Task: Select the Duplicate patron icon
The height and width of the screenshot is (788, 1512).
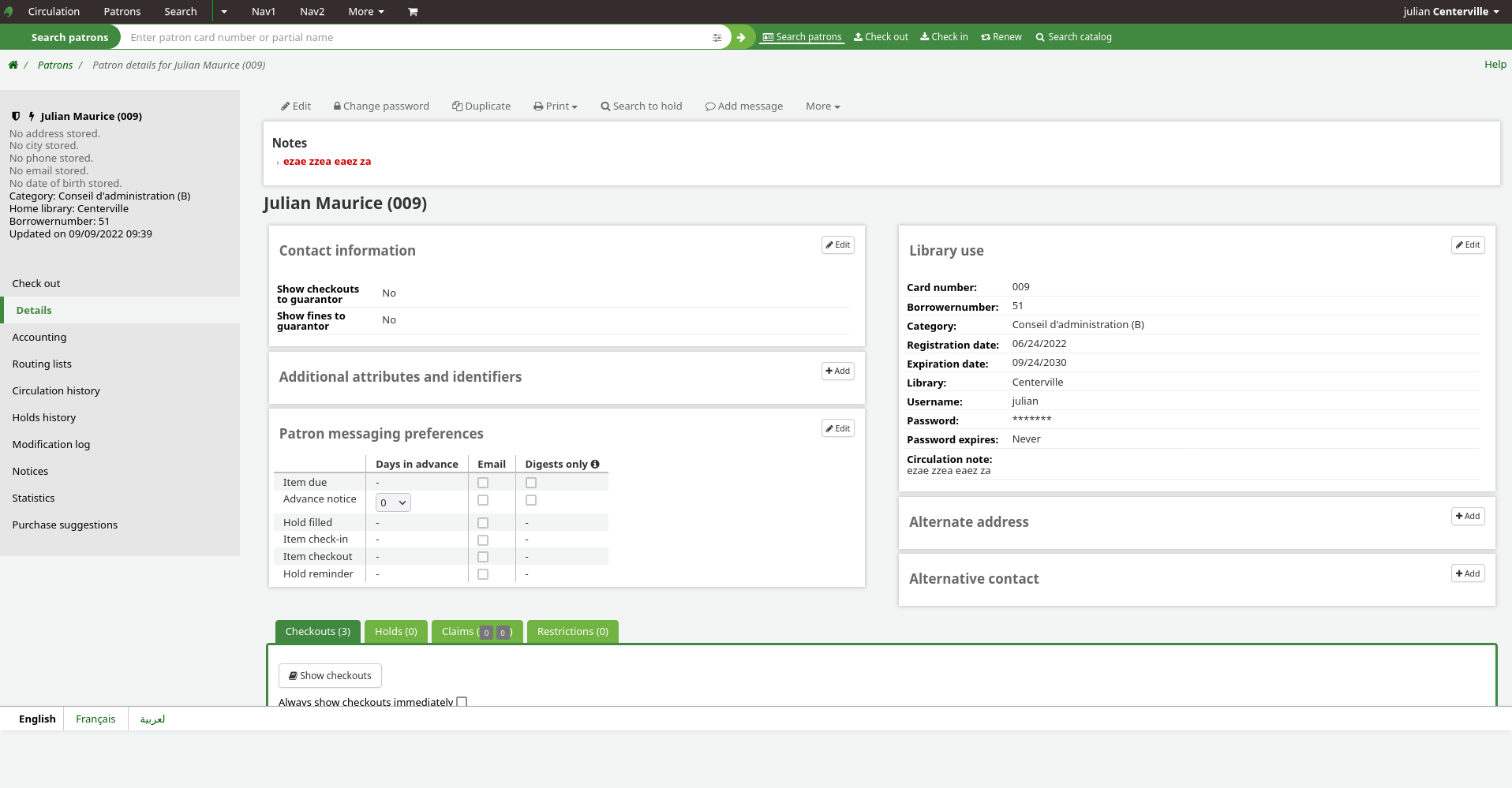Action: coord(456,106)
